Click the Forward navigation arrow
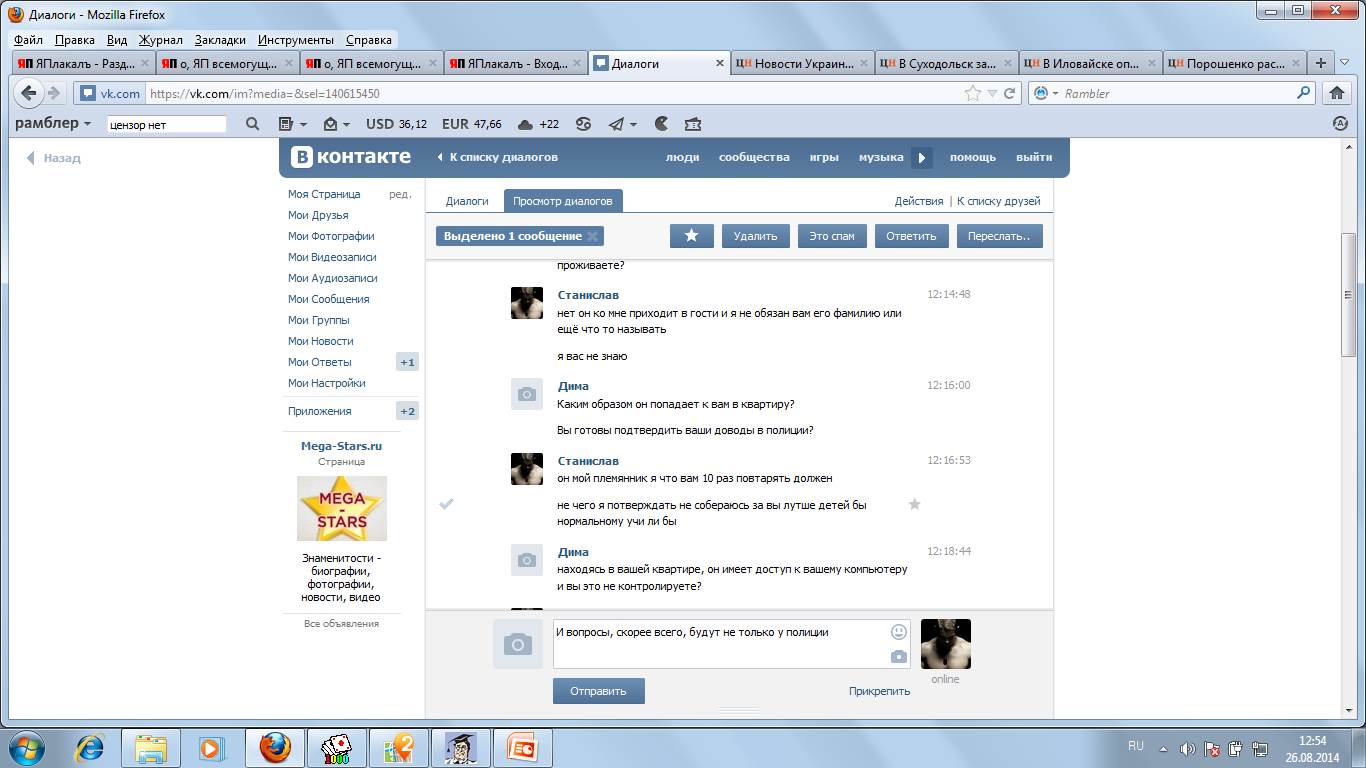Image resolution: width=1366 pixels, height=768 pixels. click(x=55, y=93)
